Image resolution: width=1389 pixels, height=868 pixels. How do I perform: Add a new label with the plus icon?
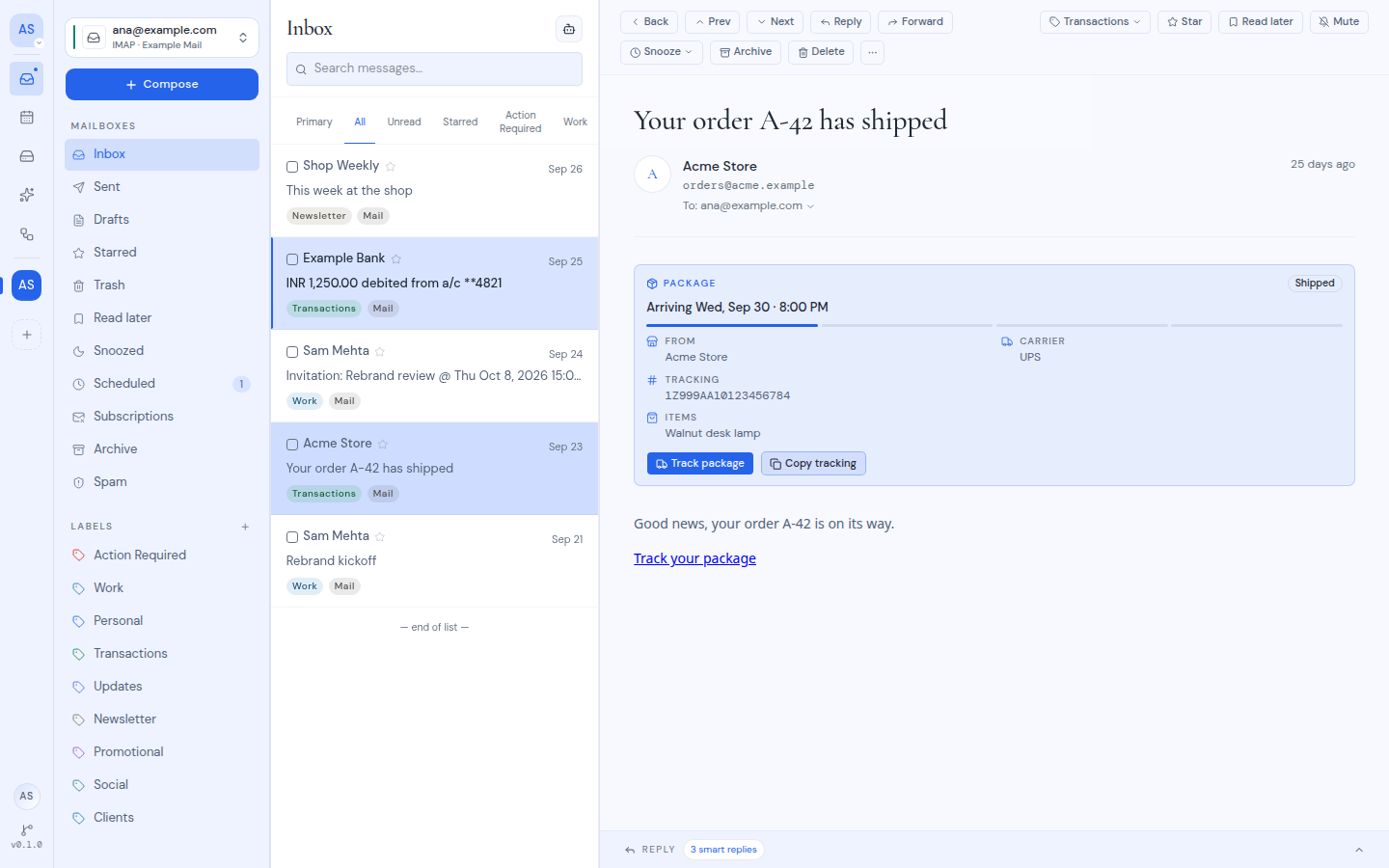click(x=245, y=527)
